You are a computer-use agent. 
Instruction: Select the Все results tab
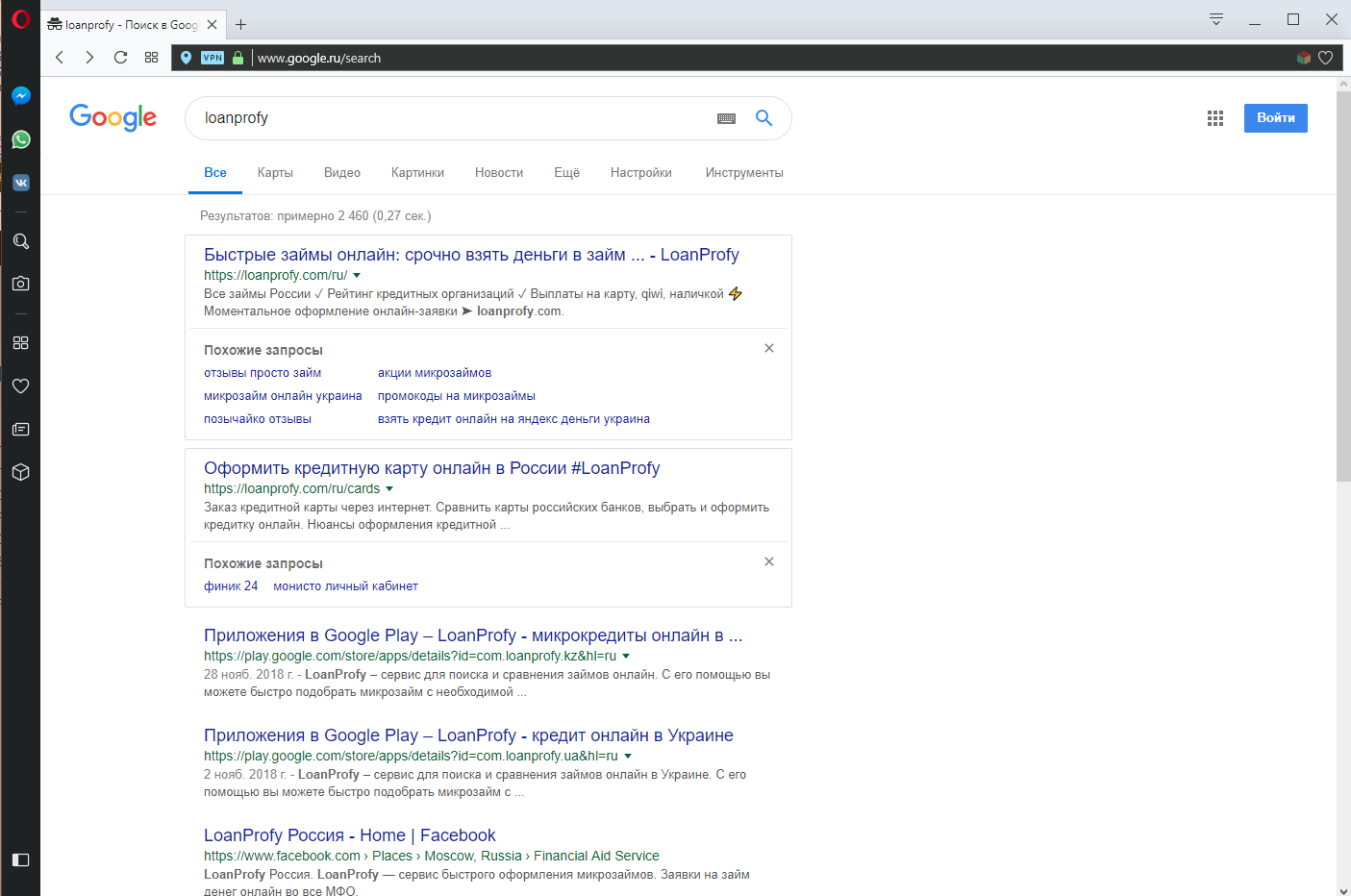point(215,173)
